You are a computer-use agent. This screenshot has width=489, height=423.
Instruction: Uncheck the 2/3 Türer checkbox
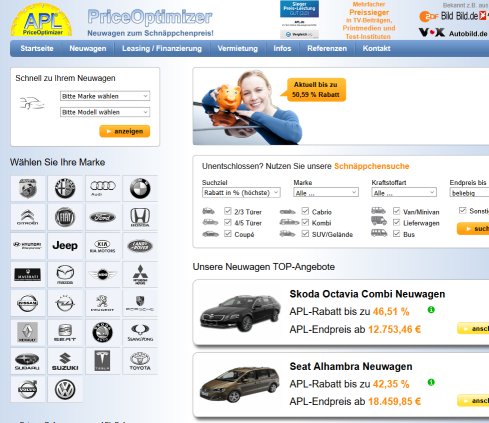pos(228,211)
